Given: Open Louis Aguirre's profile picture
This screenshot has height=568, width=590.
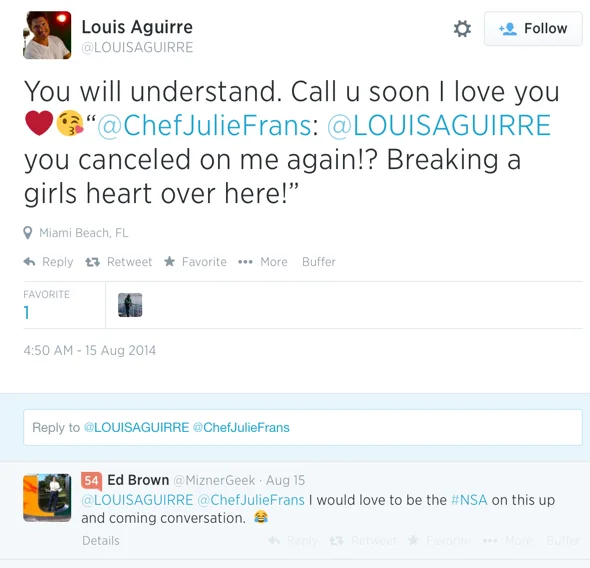Looking at the screenshot, I should pyautogui.click(x=47, y=35).
